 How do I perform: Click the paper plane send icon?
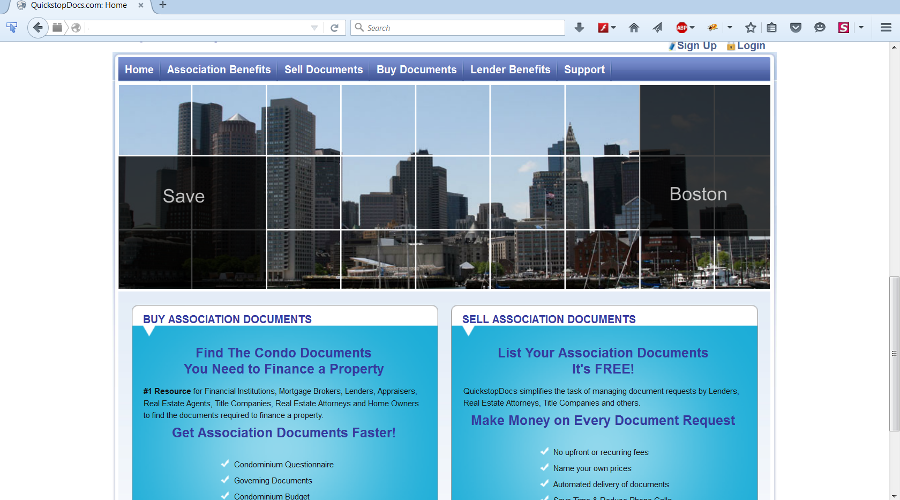point(658,28)
